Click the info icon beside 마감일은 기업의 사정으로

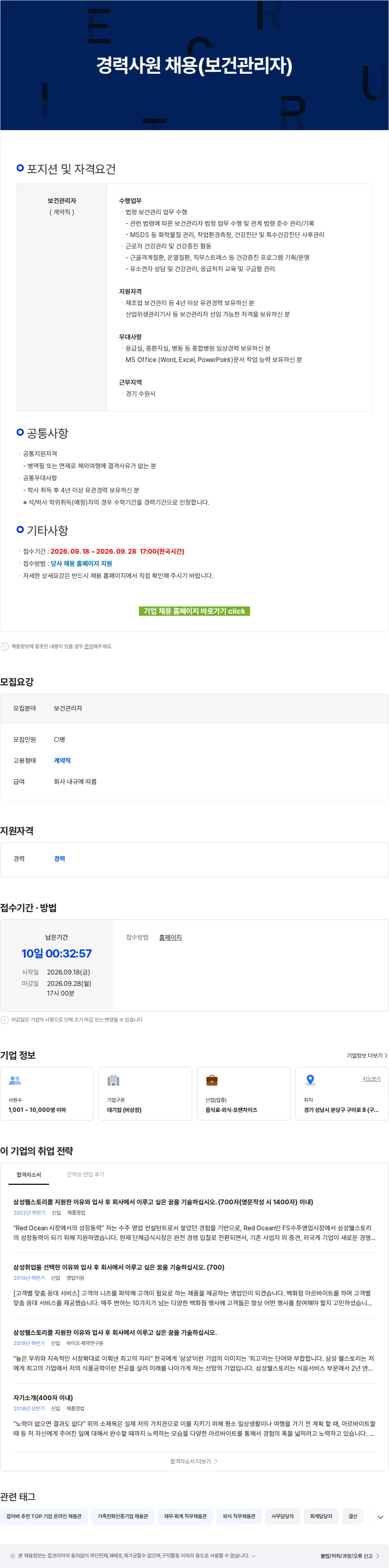[x=5, y=1020]
